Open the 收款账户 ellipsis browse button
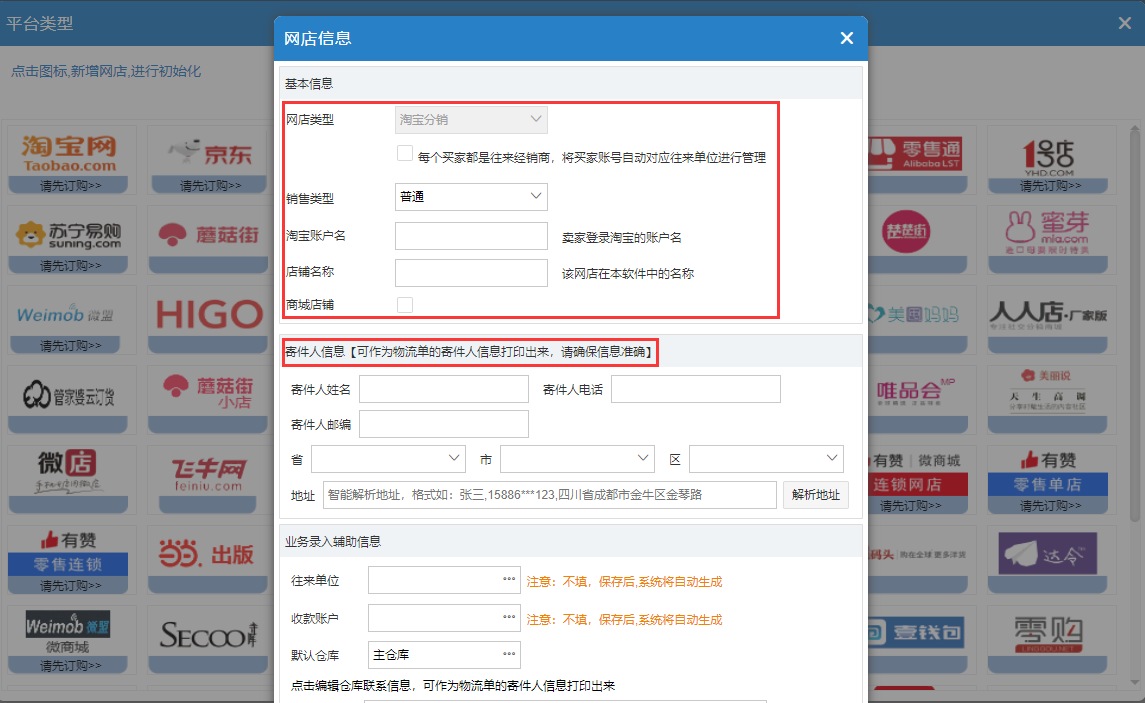 pos(509,618)
